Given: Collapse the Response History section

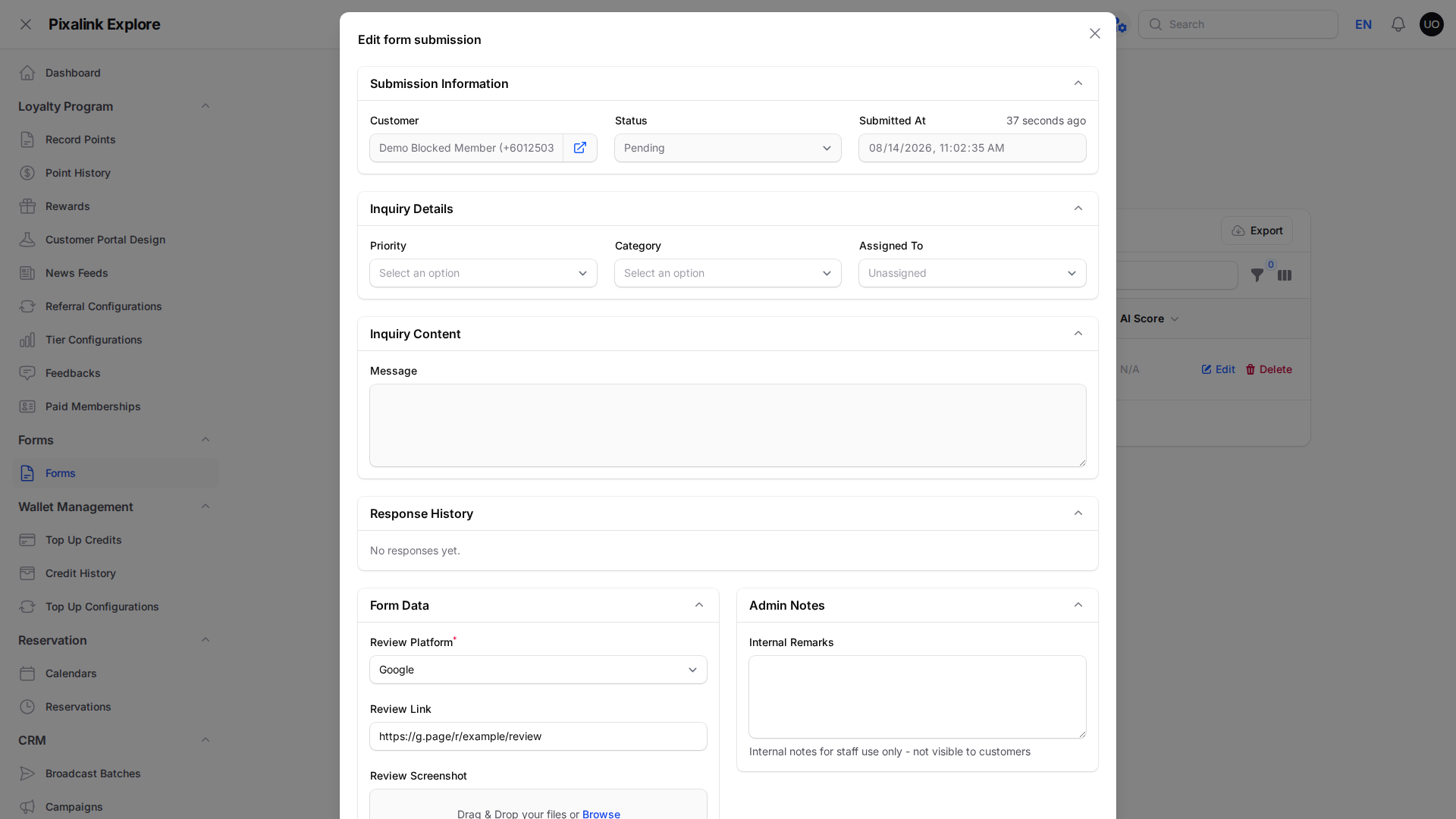Looking at the screenshot, I should 1078,513.
